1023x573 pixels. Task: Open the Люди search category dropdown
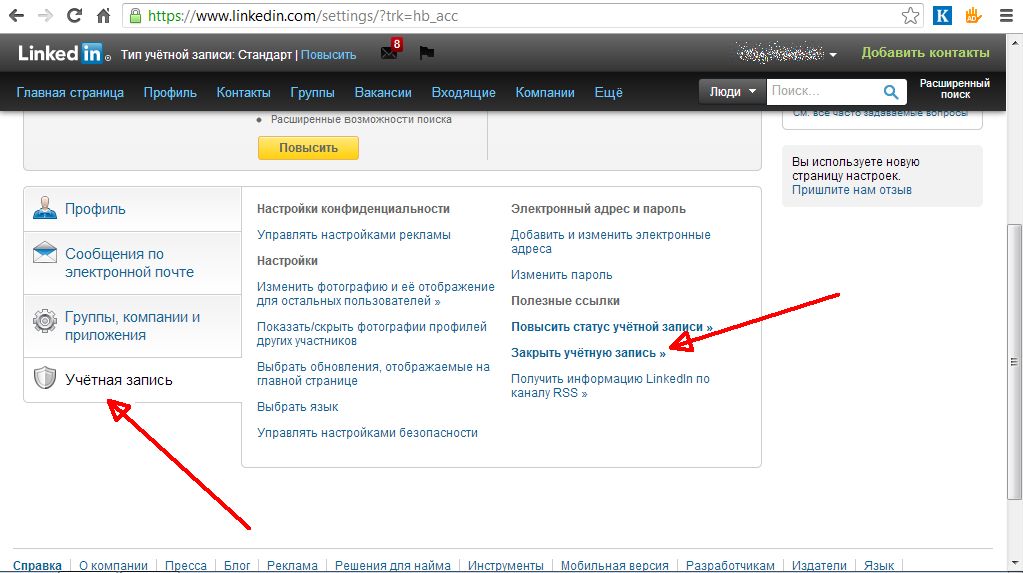(732, 91)
